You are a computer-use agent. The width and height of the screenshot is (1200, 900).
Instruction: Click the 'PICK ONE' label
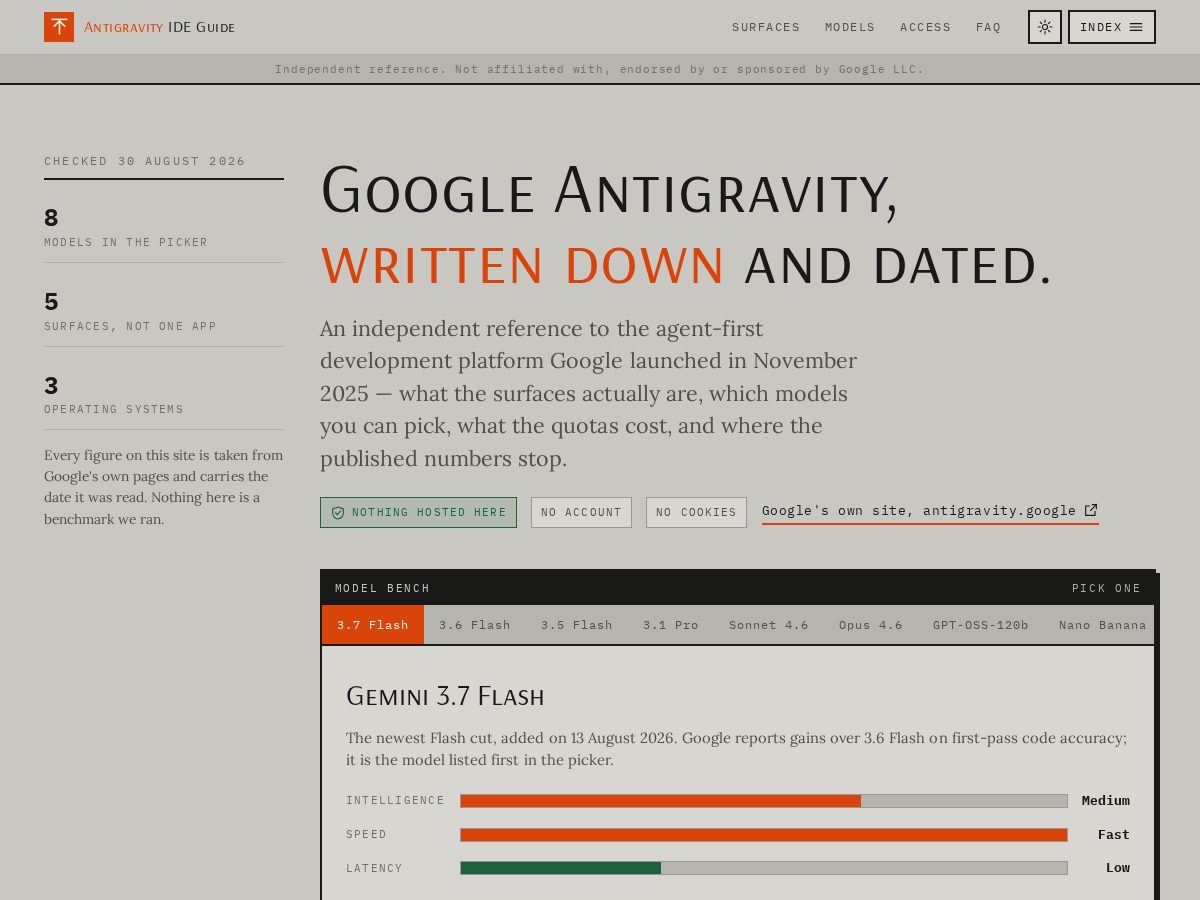coord(1106,588)
